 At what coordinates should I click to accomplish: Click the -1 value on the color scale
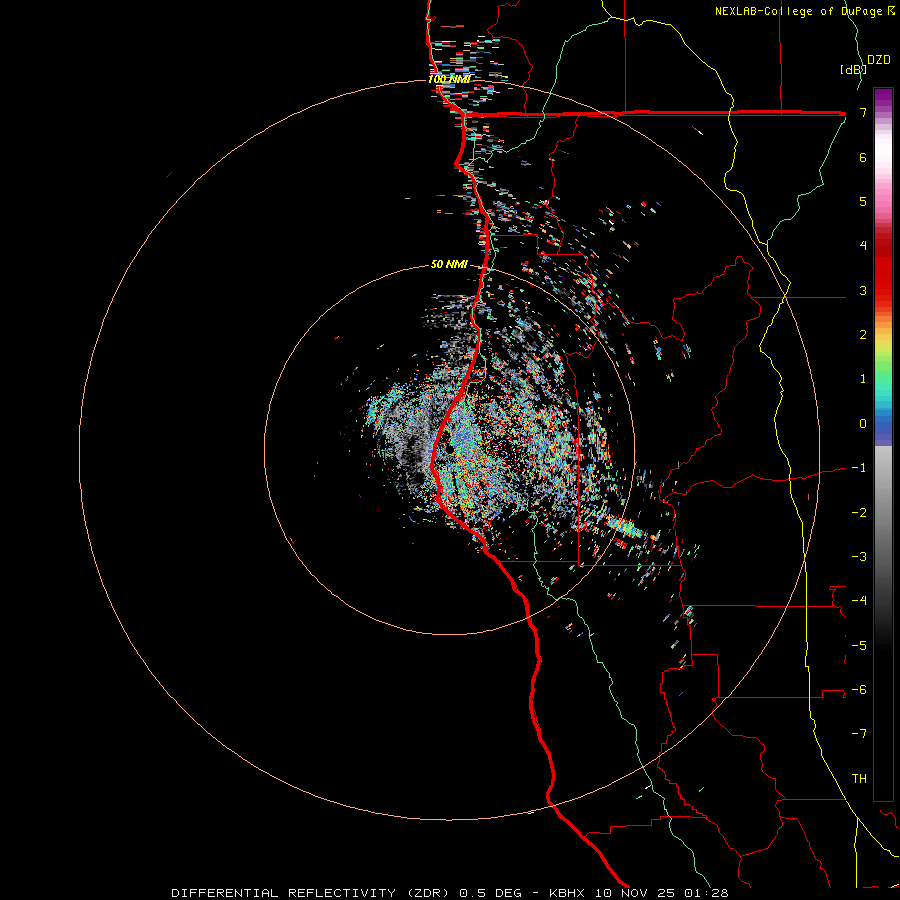[x=859, y=468]
